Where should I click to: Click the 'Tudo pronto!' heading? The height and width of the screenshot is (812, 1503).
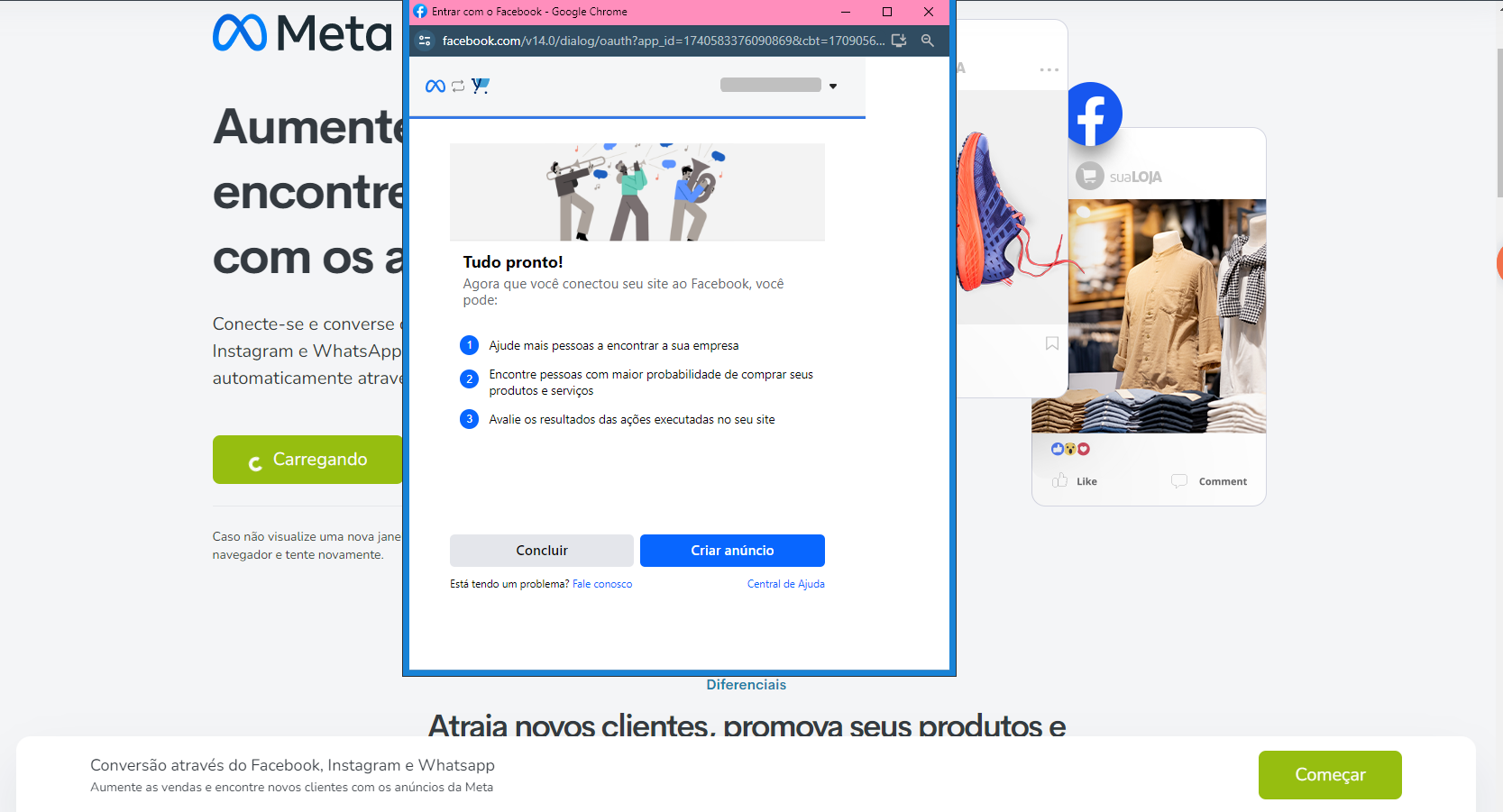coord(513,262)
